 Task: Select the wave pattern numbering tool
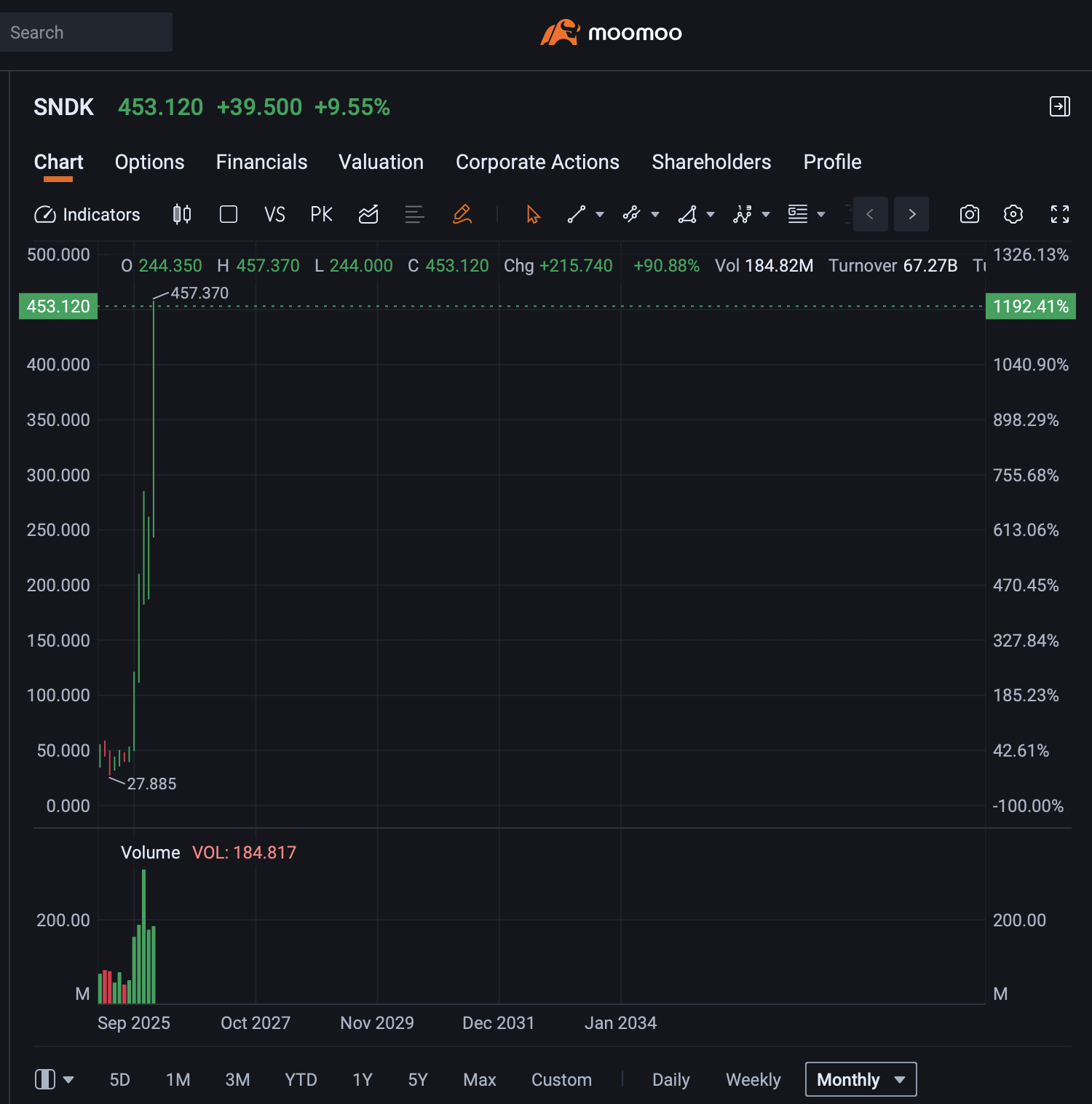pos(743,214)
